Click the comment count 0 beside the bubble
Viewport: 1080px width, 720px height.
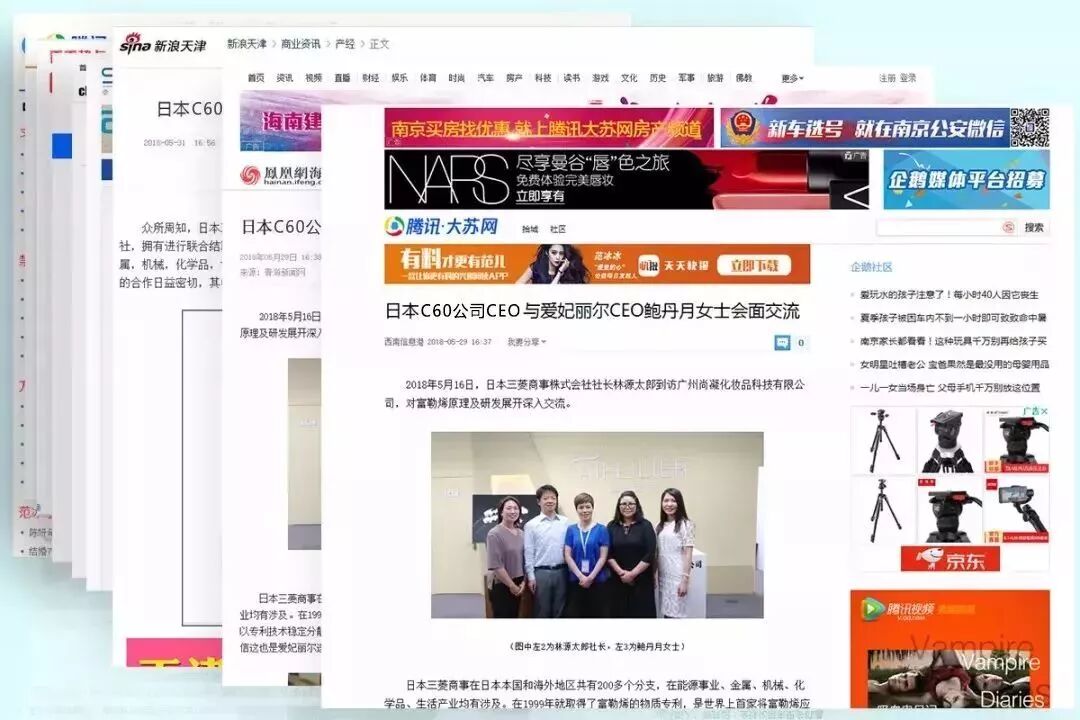tap(800, 342)
